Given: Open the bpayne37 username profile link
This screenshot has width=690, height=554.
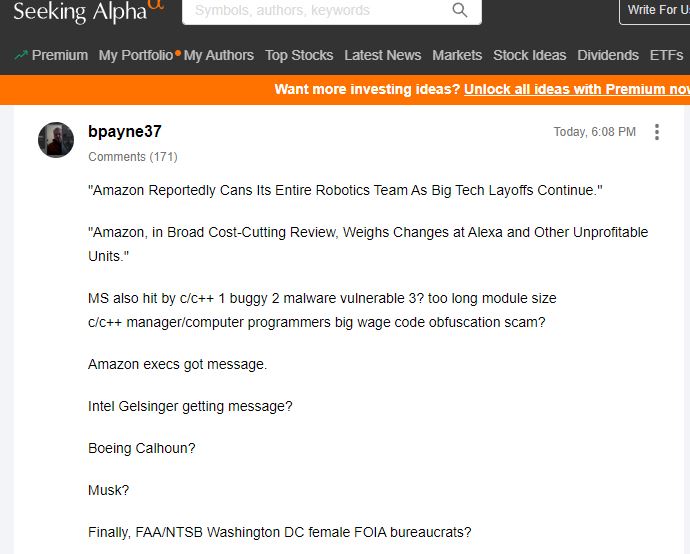Looking at the screenshot, I should 125,131.
